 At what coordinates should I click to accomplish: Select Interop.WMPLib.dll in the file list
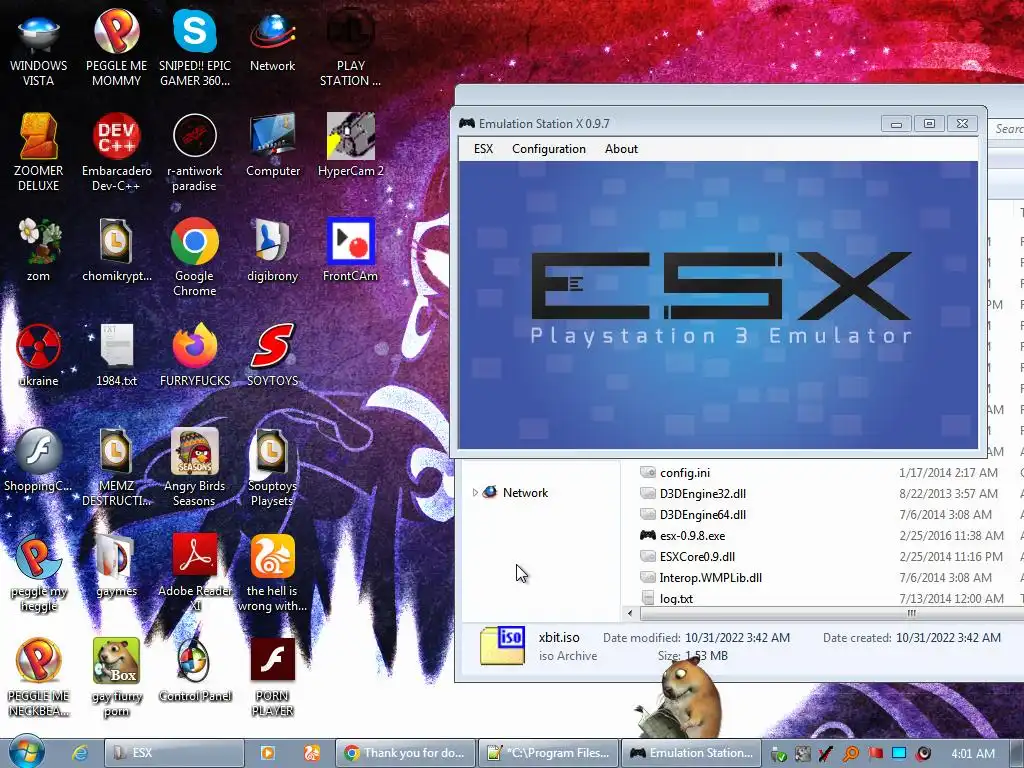coord(711,577)
